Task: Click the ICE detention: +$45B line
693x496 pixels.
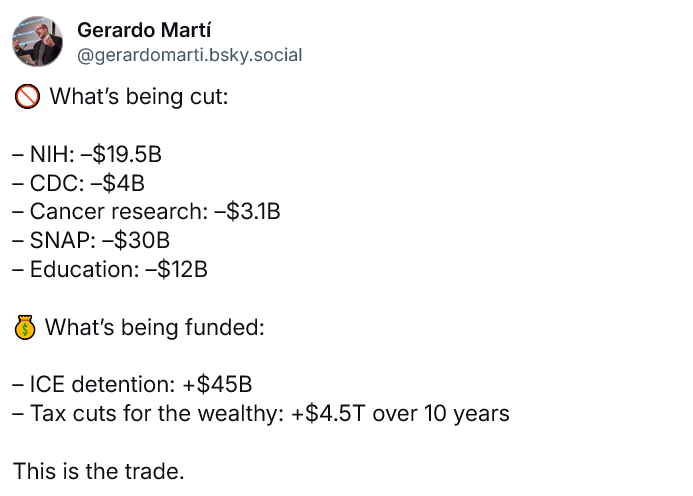Action: [x=132, y=385]
